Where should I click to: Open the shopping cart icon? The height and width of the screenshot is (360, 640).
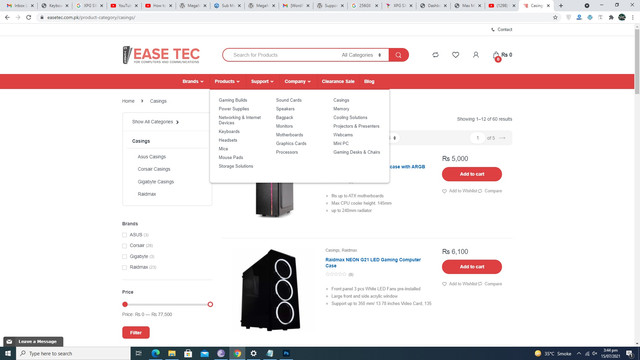(496, 56)
